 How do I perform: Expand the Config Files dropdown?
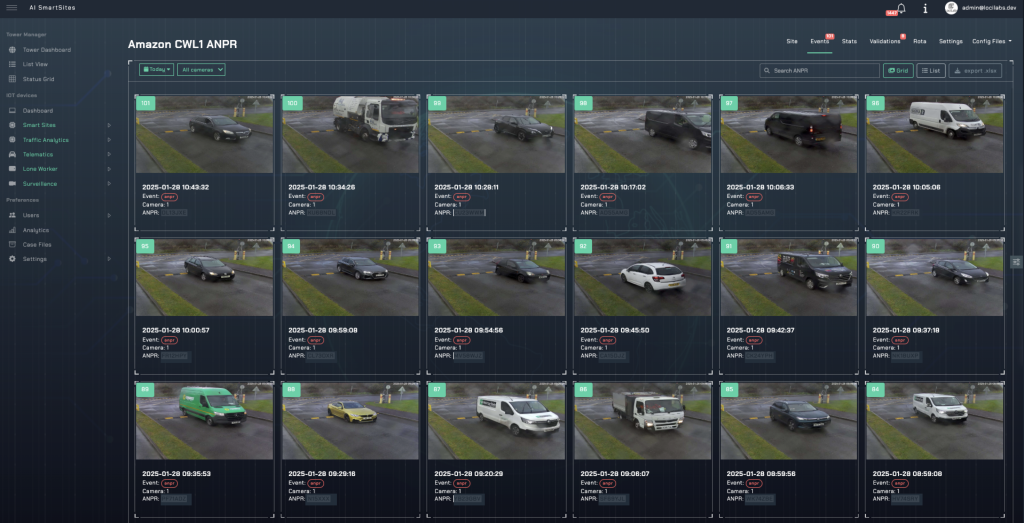(991, 42)
